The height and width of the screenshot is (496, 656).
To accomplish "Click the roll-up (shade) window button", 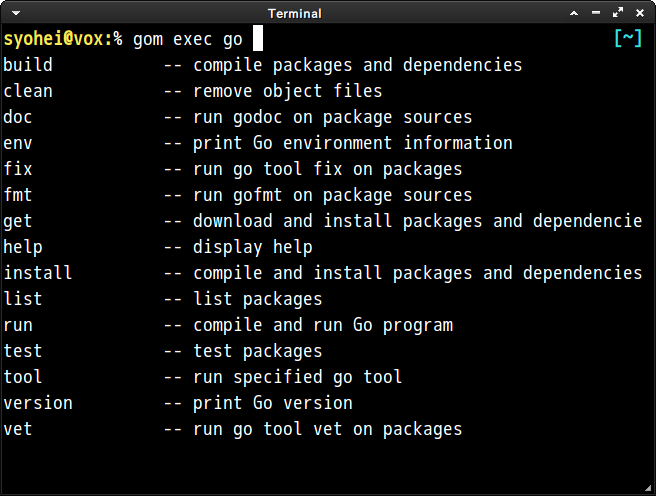I will (x=574, y=13).
